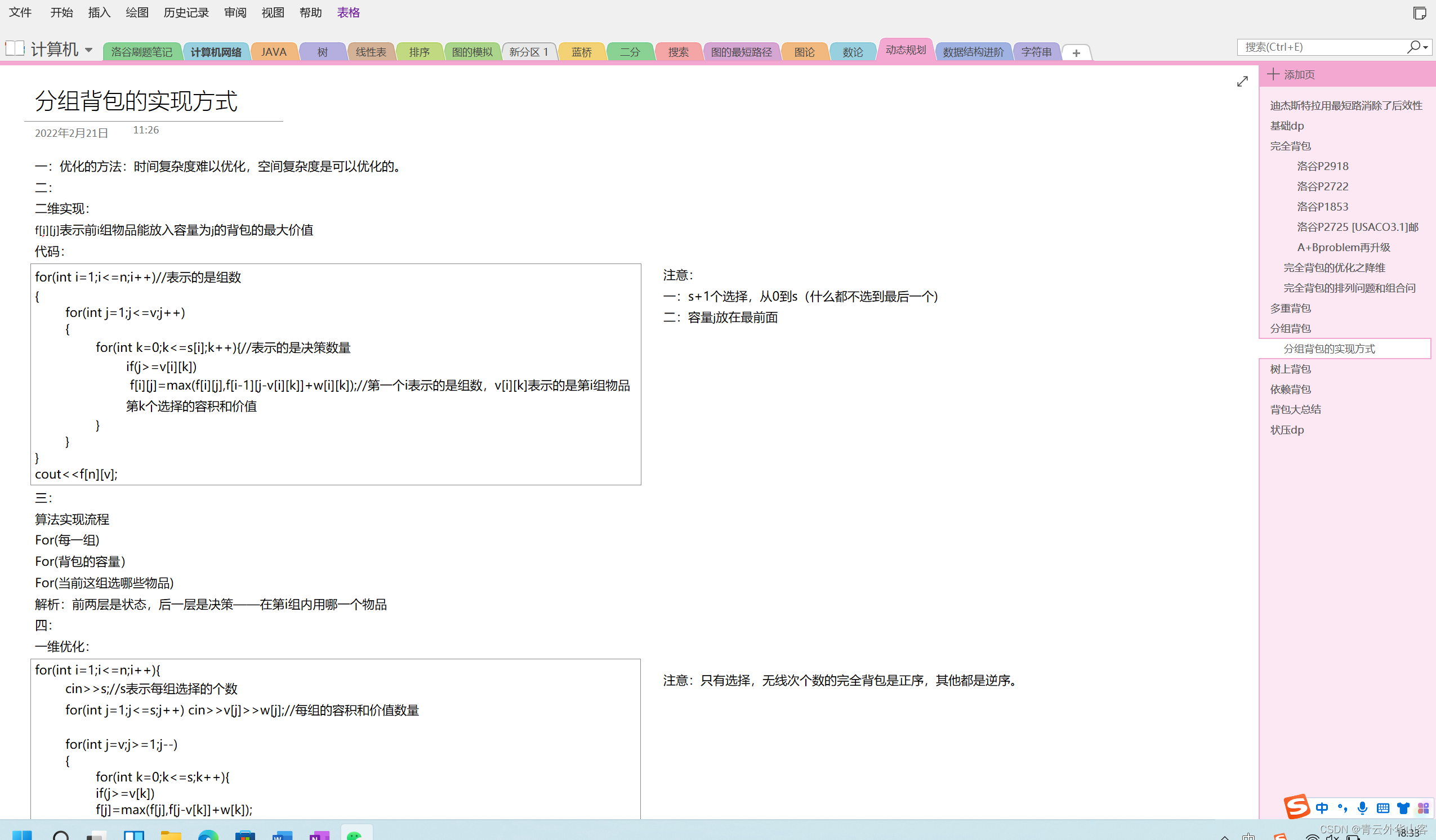
Task: Open the 计算机 notebook dropdown
Action: [89, 50]
